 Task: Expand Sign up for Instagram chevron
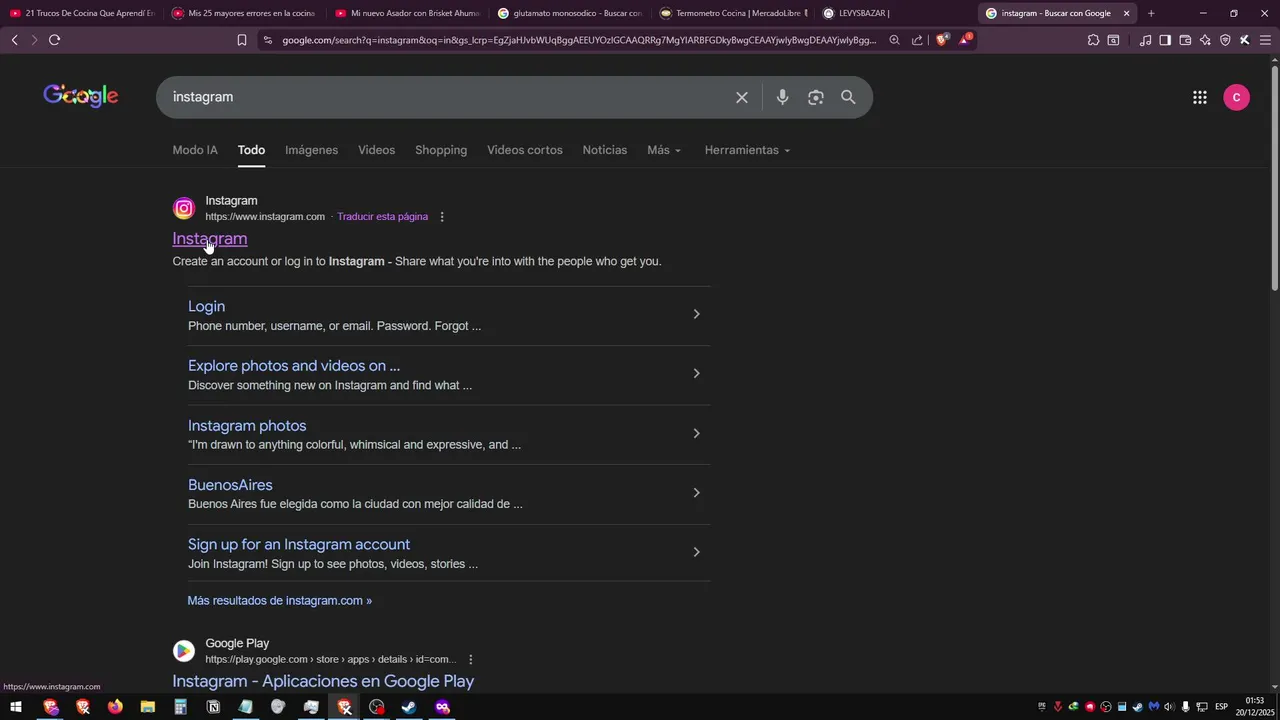[697, 552]
